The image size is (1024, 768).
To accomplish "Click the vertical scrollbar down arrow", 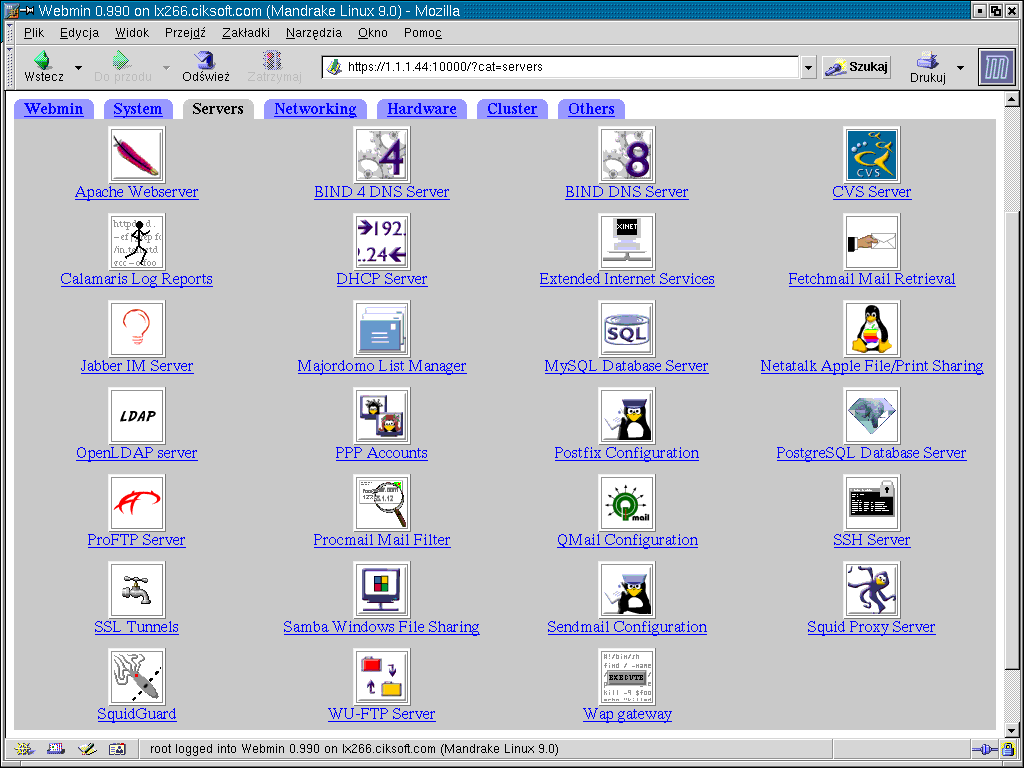I will point(1011,730).
